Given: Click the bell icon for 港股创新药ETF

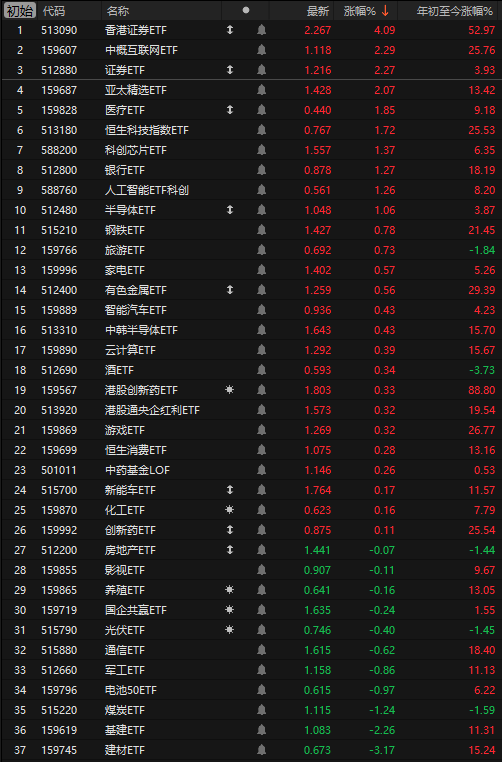Looking at the screenshot, I should (261, 390).
